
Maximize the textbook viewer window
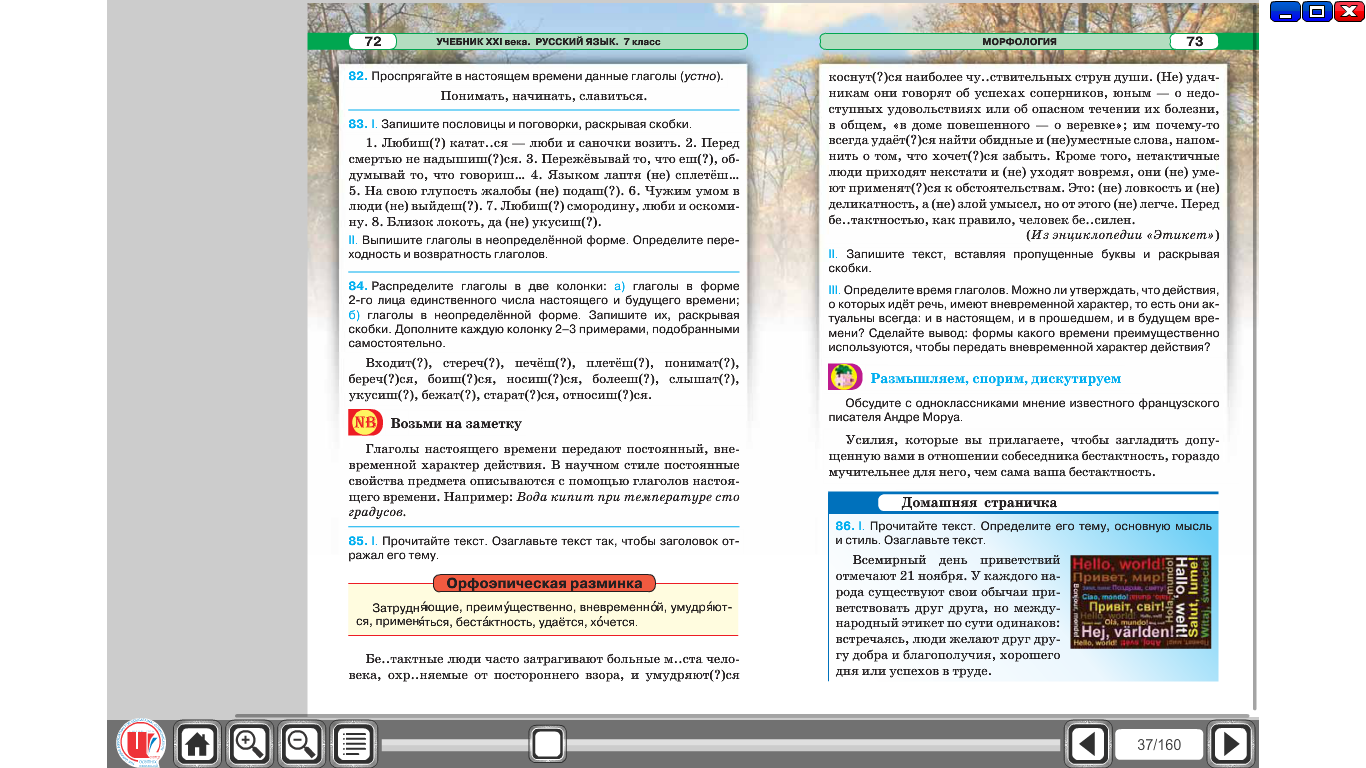1315,12
